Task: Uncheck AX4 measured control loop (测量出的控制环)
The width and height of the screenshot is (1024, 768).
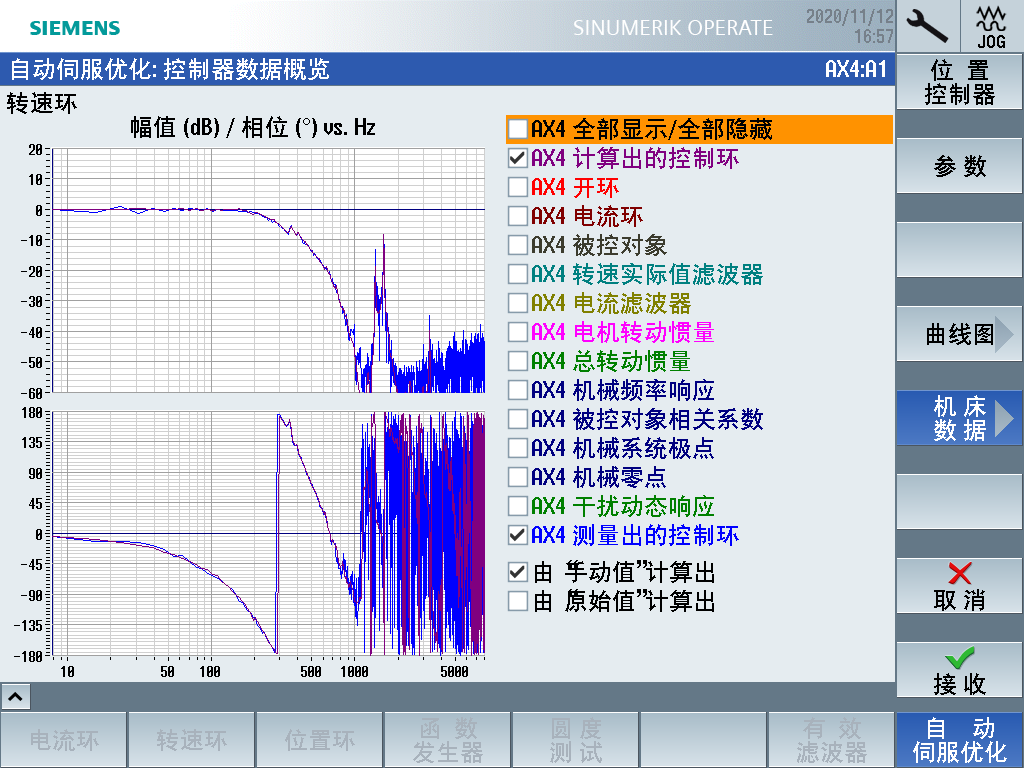Action: (x=517, y=535)
